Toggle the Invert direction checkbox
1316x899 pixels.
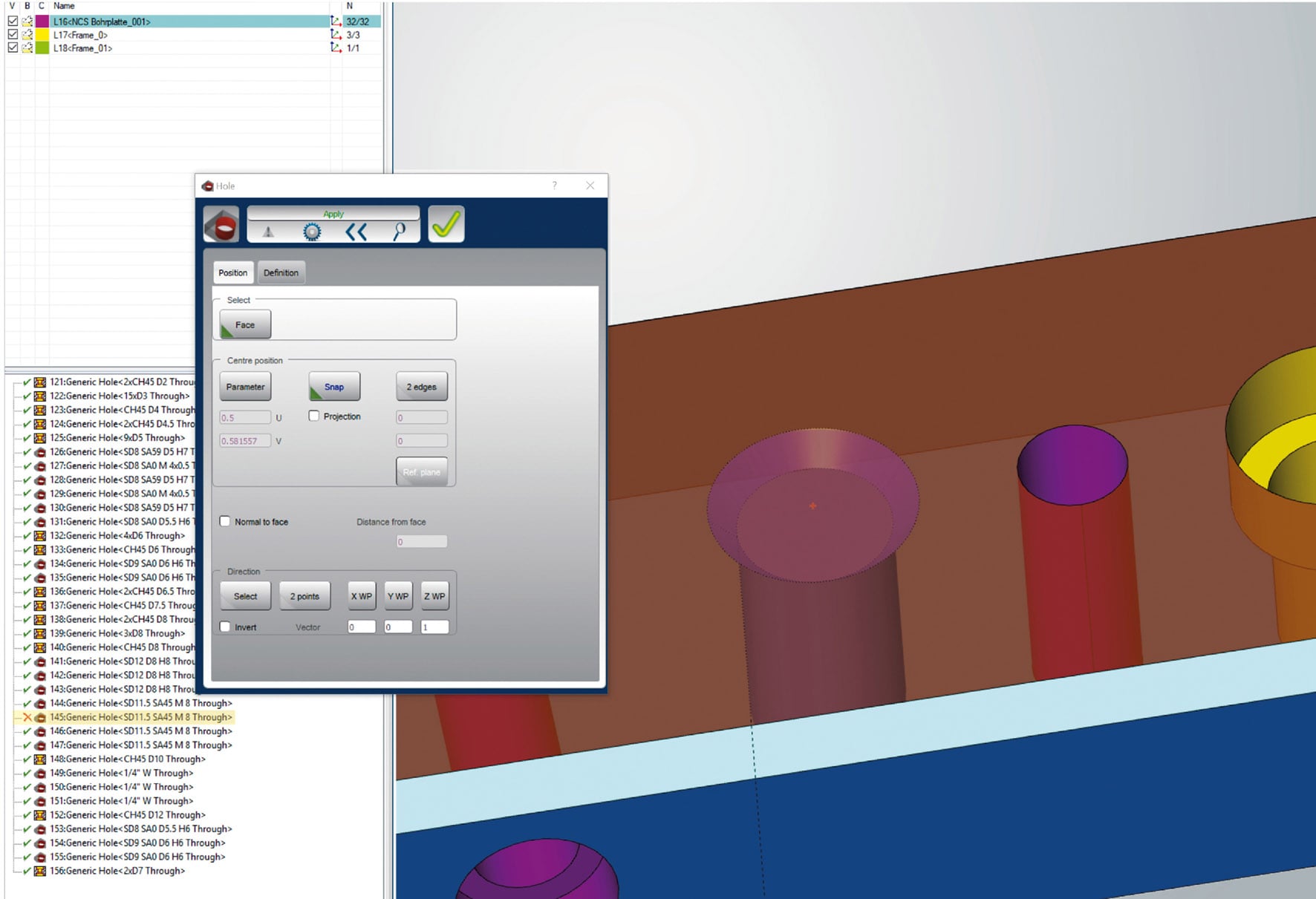coord(225,627)
